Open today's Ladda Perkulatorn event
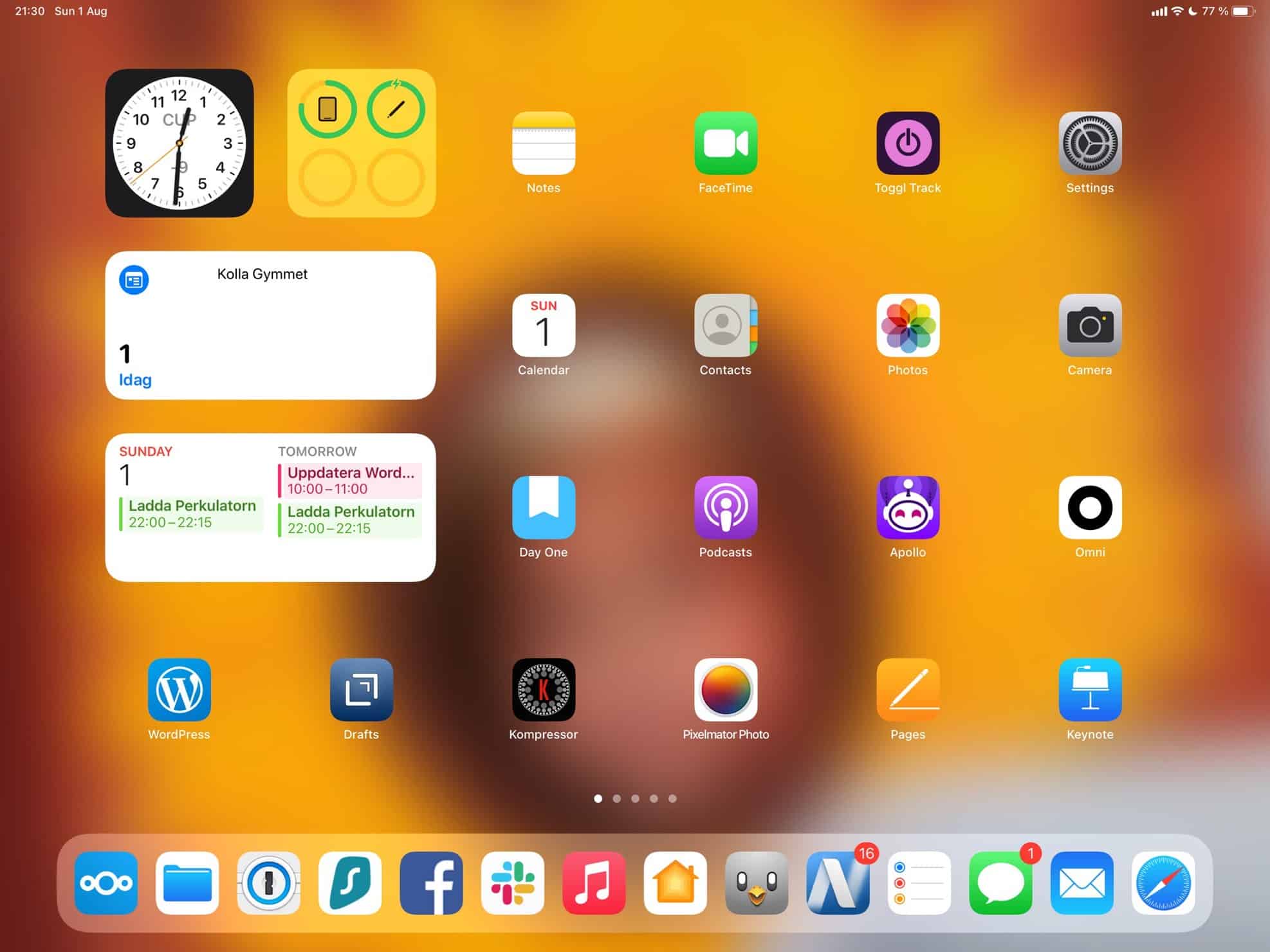Viewport: 1270px width, 952px height. tap(191, 513)
